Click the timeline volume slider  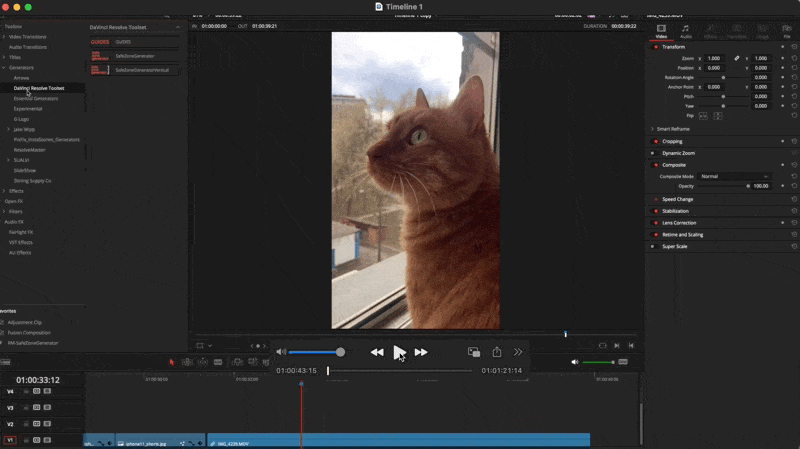click(x=598, y=362)
